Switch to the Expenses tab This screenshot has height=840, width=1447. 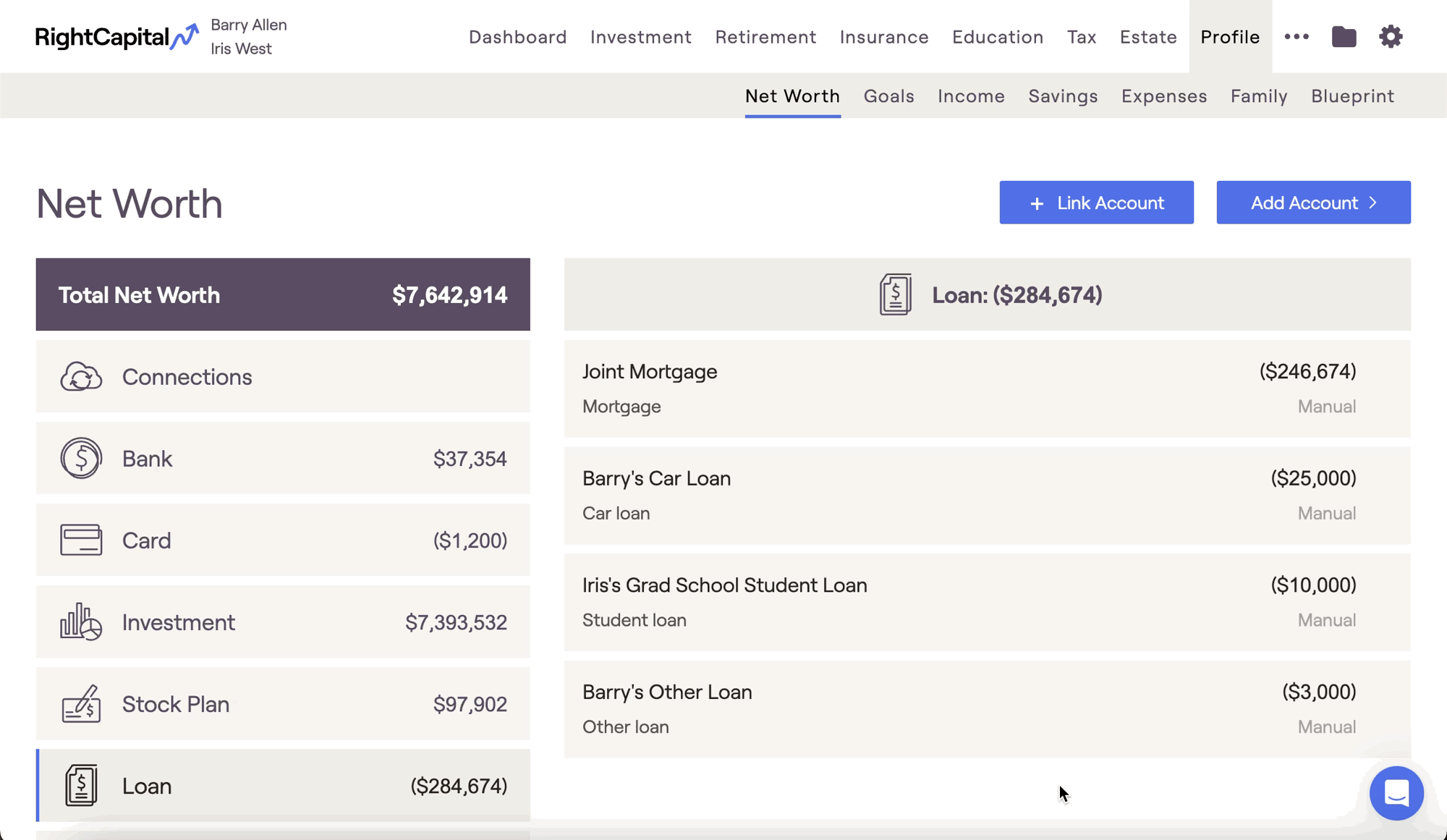(1164, 96)
